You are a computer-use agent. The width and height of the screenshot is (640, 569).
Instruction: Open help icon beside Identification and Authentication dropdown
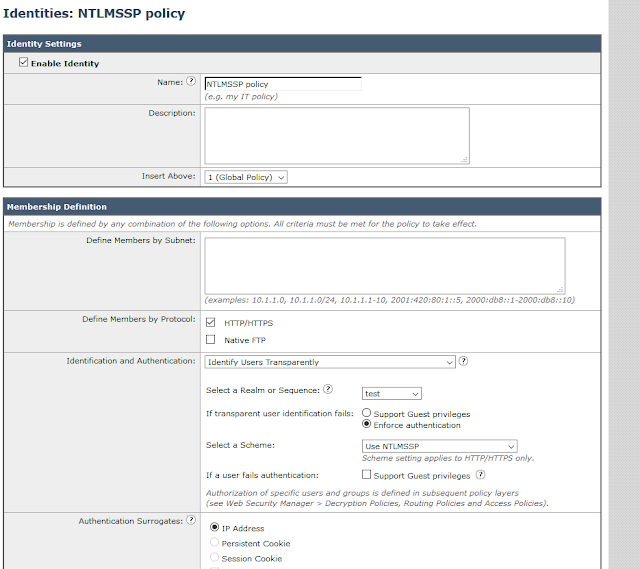463,361
